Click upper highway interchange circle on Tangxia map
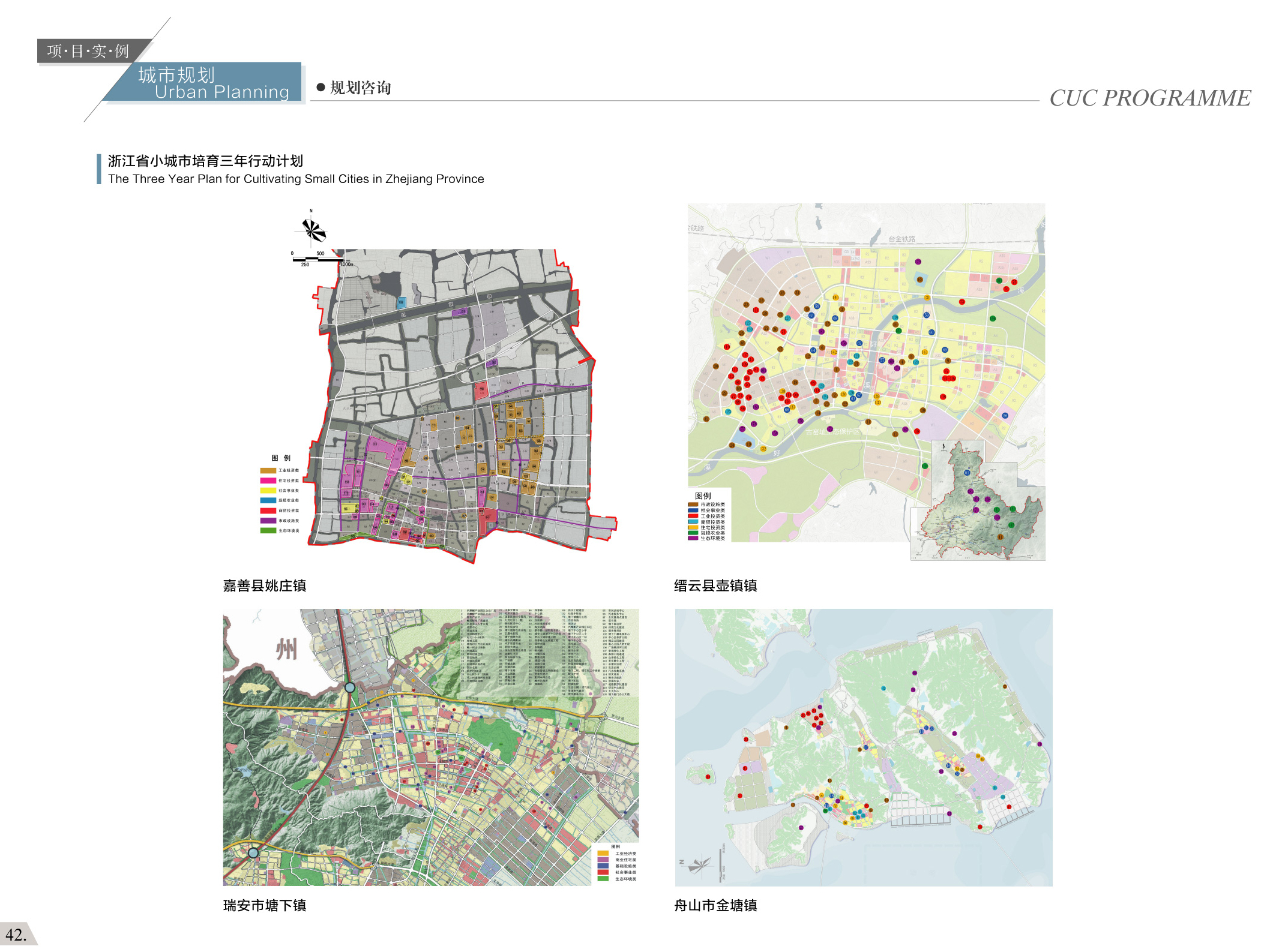 pyautogui.click(x=350, y=687)
